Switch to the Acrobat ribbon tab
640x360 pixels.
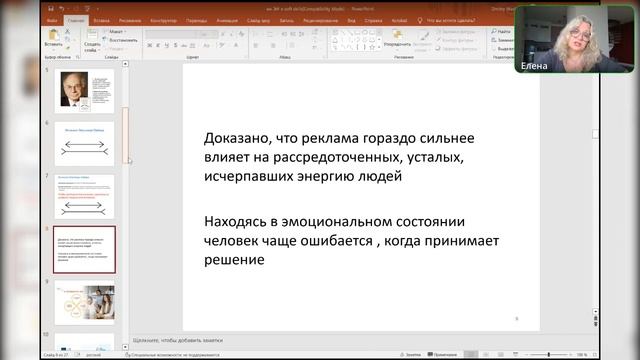click(x=399, y=20)
